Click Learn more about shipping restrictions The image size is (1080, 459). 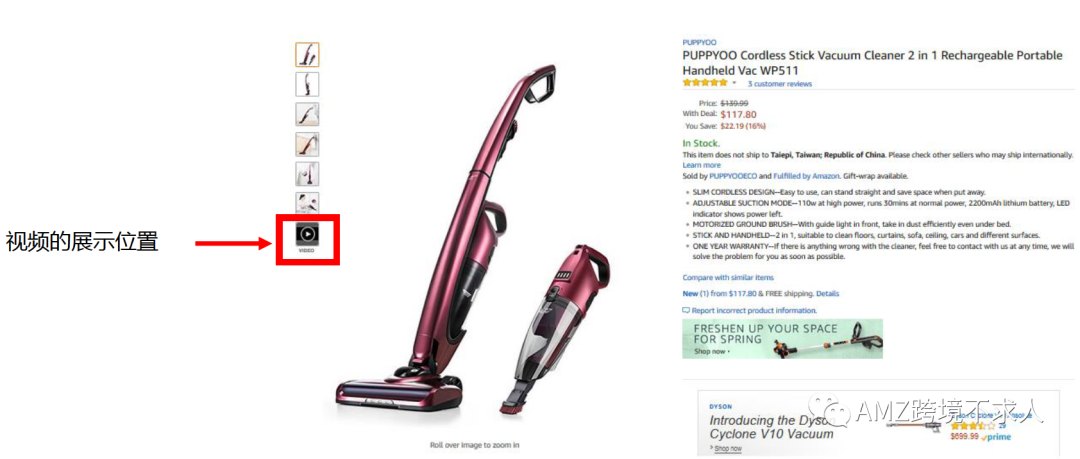point(701,165)
